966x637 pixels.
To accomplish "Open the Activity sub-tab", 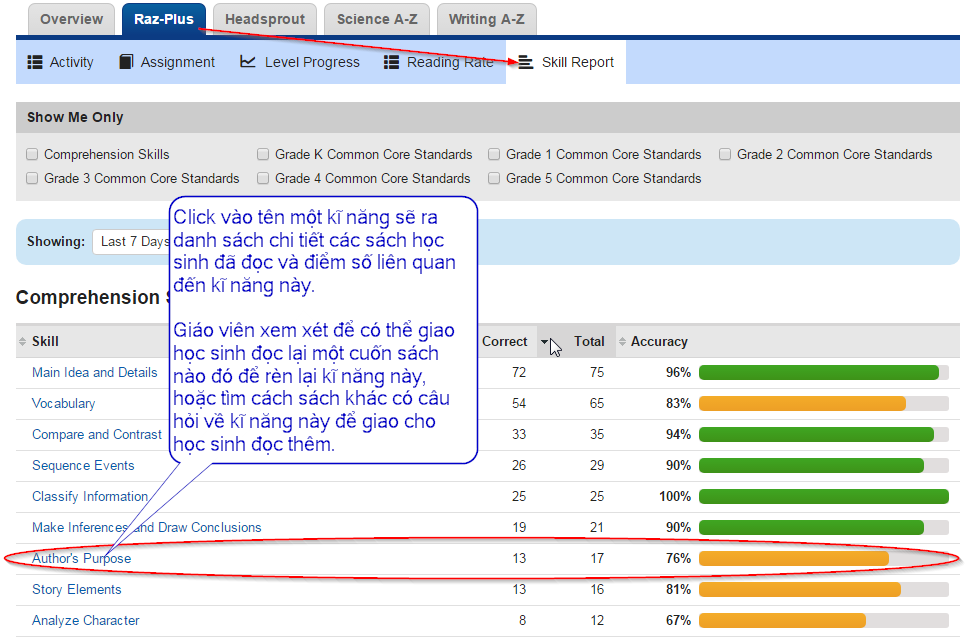I will click(61, 62).
